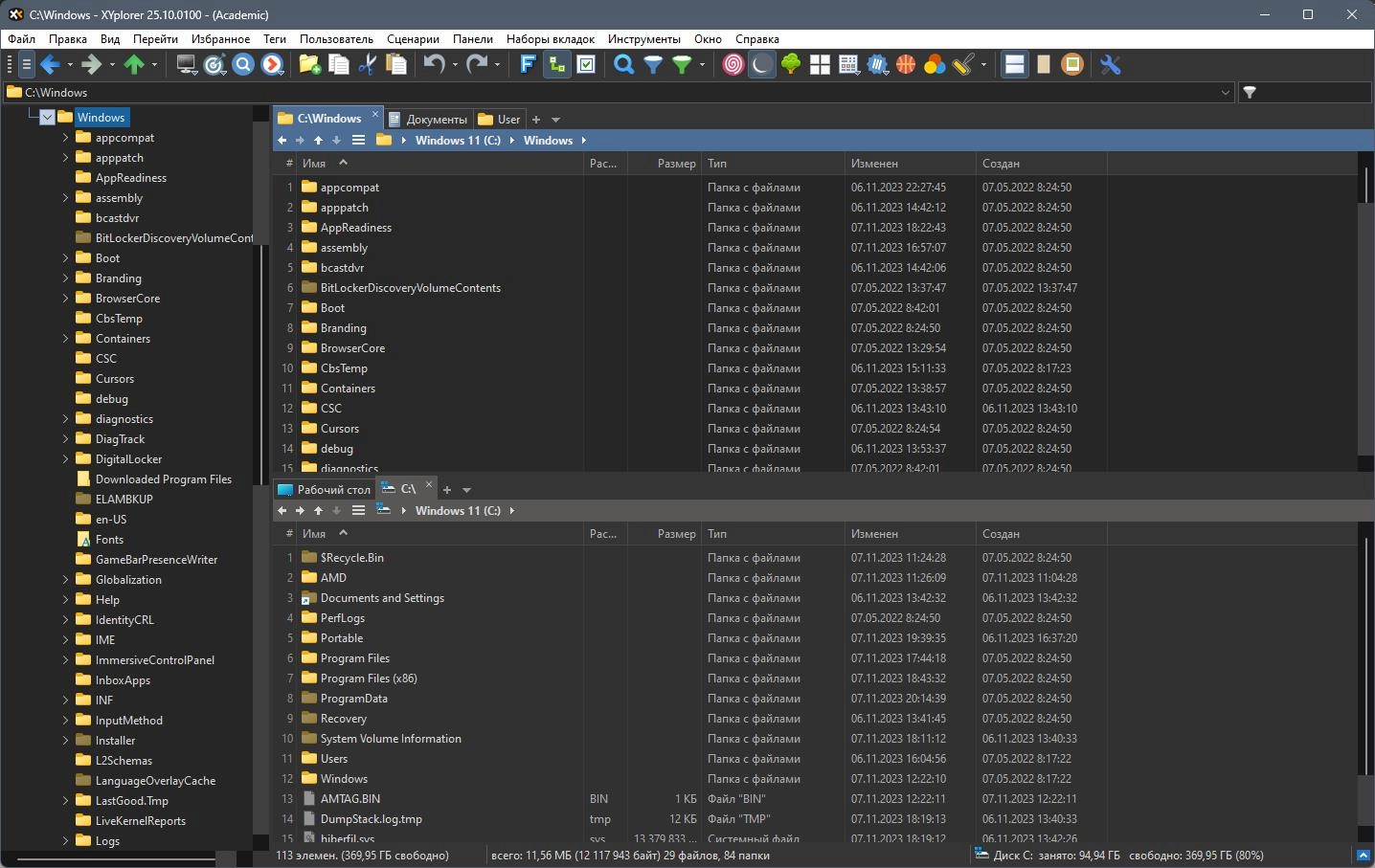
Task: Expand the Boot folder in the tree
Action: click(x=65, y=258)
